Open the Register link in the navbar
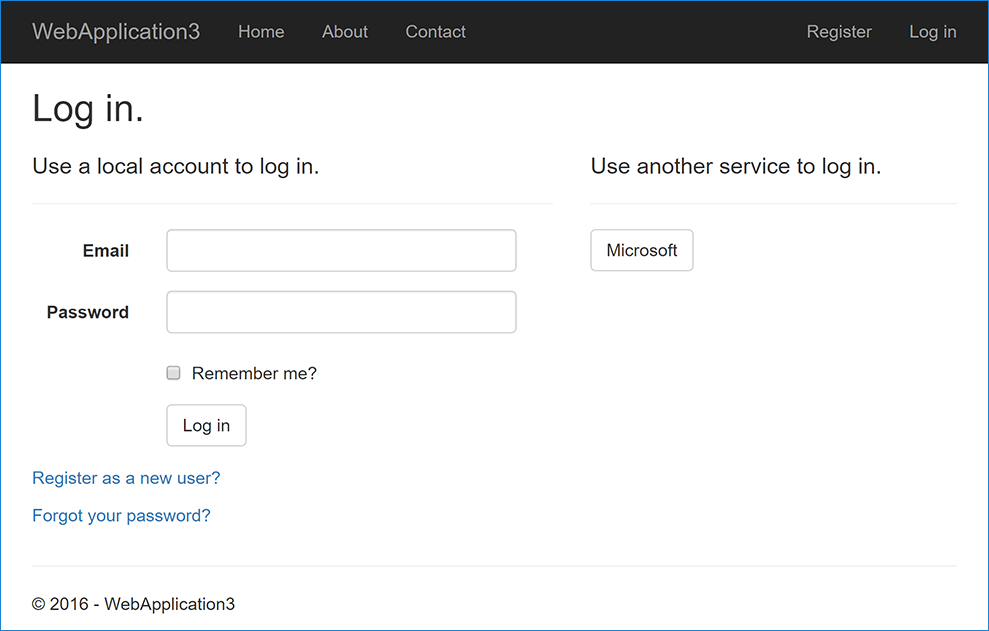 (838, 32)
